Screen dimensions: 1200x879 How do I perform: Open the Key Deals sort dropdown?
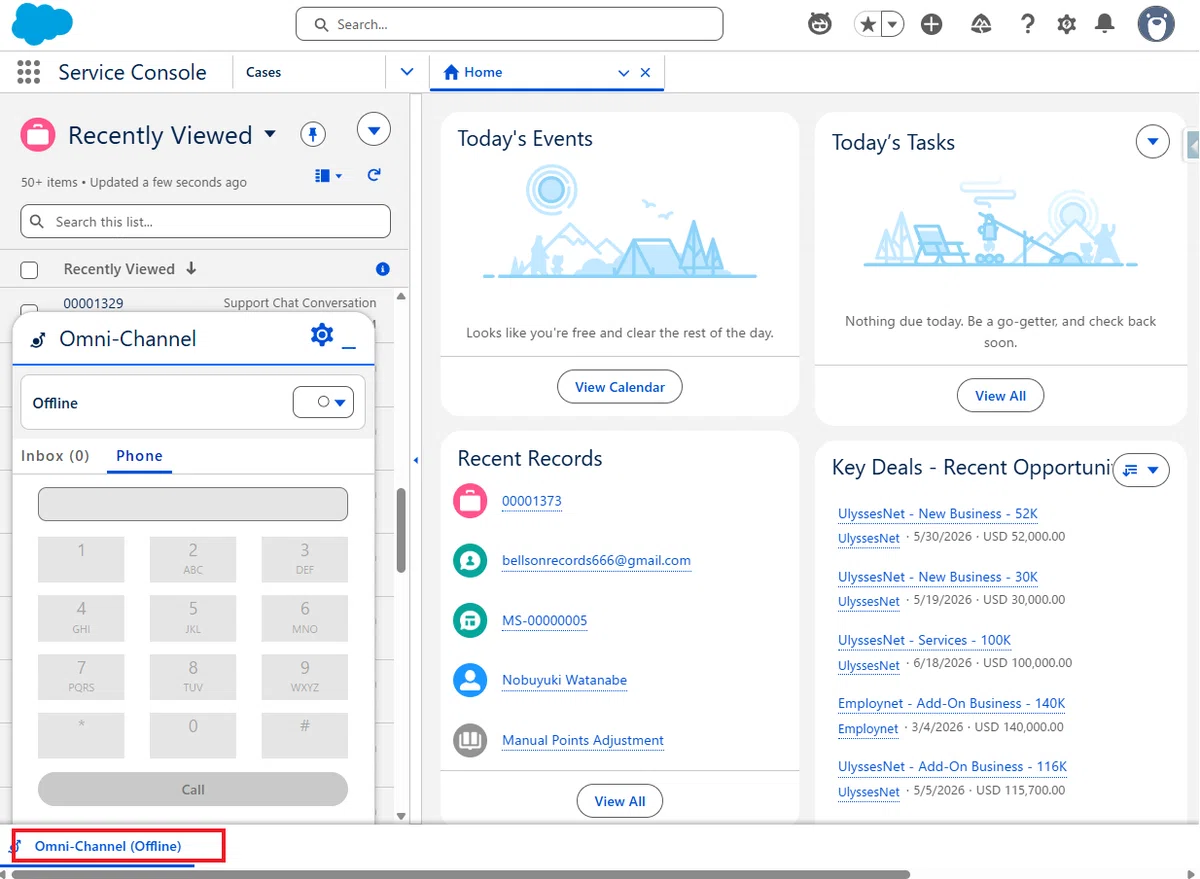click(x=1142, y=470)
